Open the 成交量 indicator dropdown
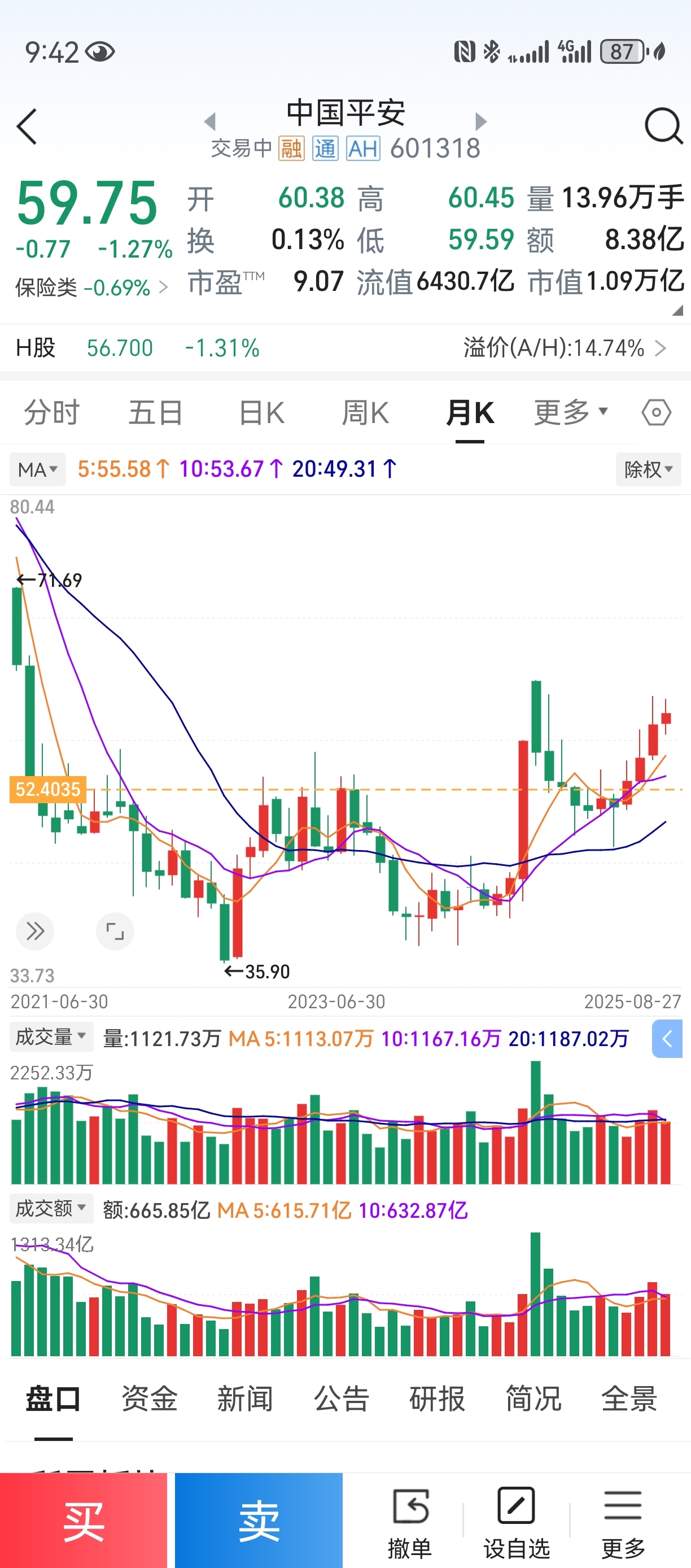The width and height of the screenshot is (691, 1568). pyautogui.click(x=51, y=1036)
